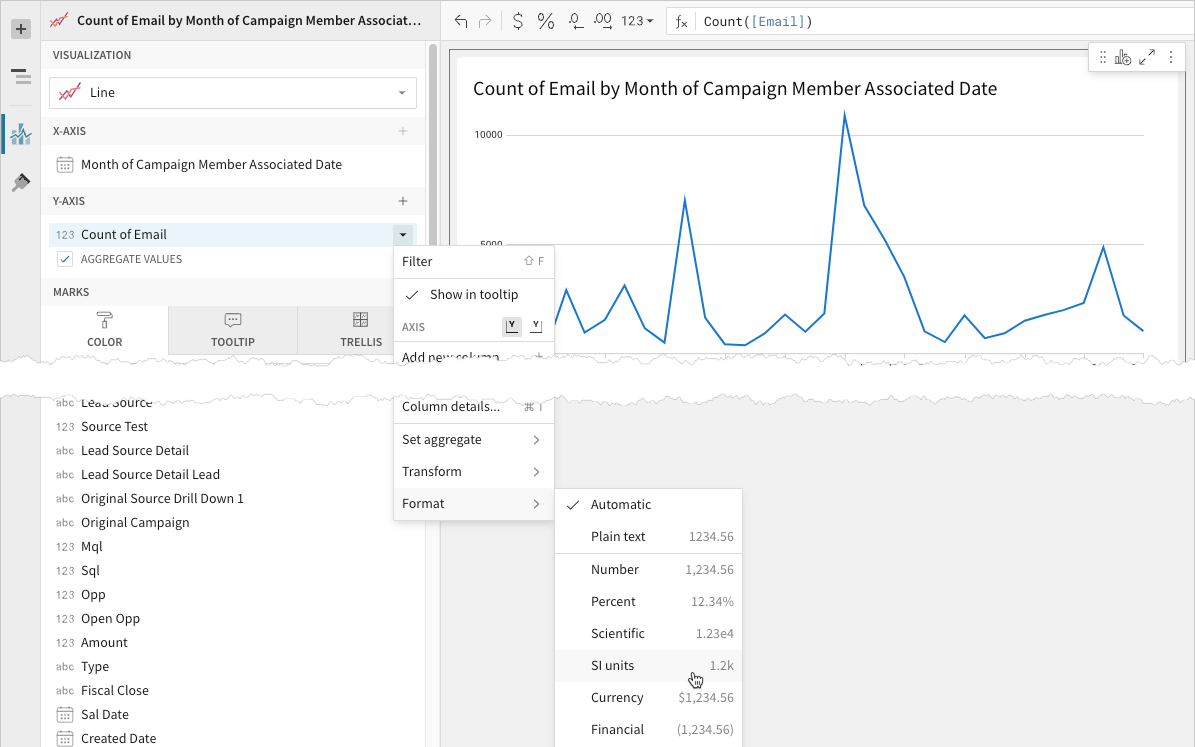Switch to the Tooltip marks tab
1195x747 pixels.
(x=233, y=330)
